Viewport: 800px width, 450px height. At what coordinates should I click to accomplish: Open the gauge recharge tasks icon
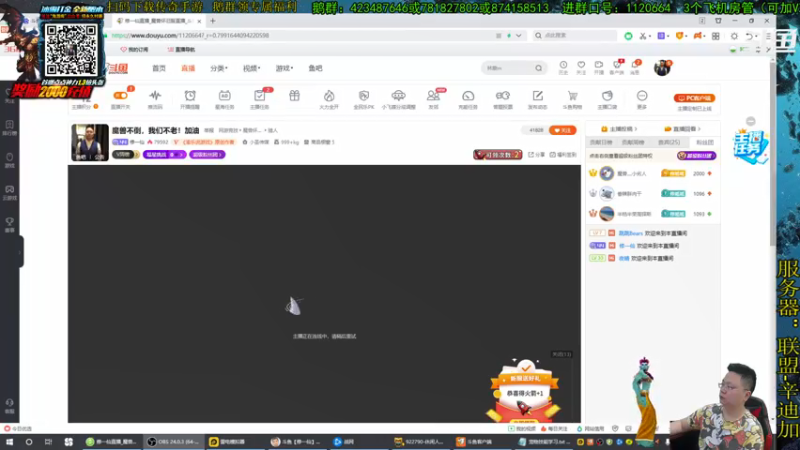click(468, 96)
